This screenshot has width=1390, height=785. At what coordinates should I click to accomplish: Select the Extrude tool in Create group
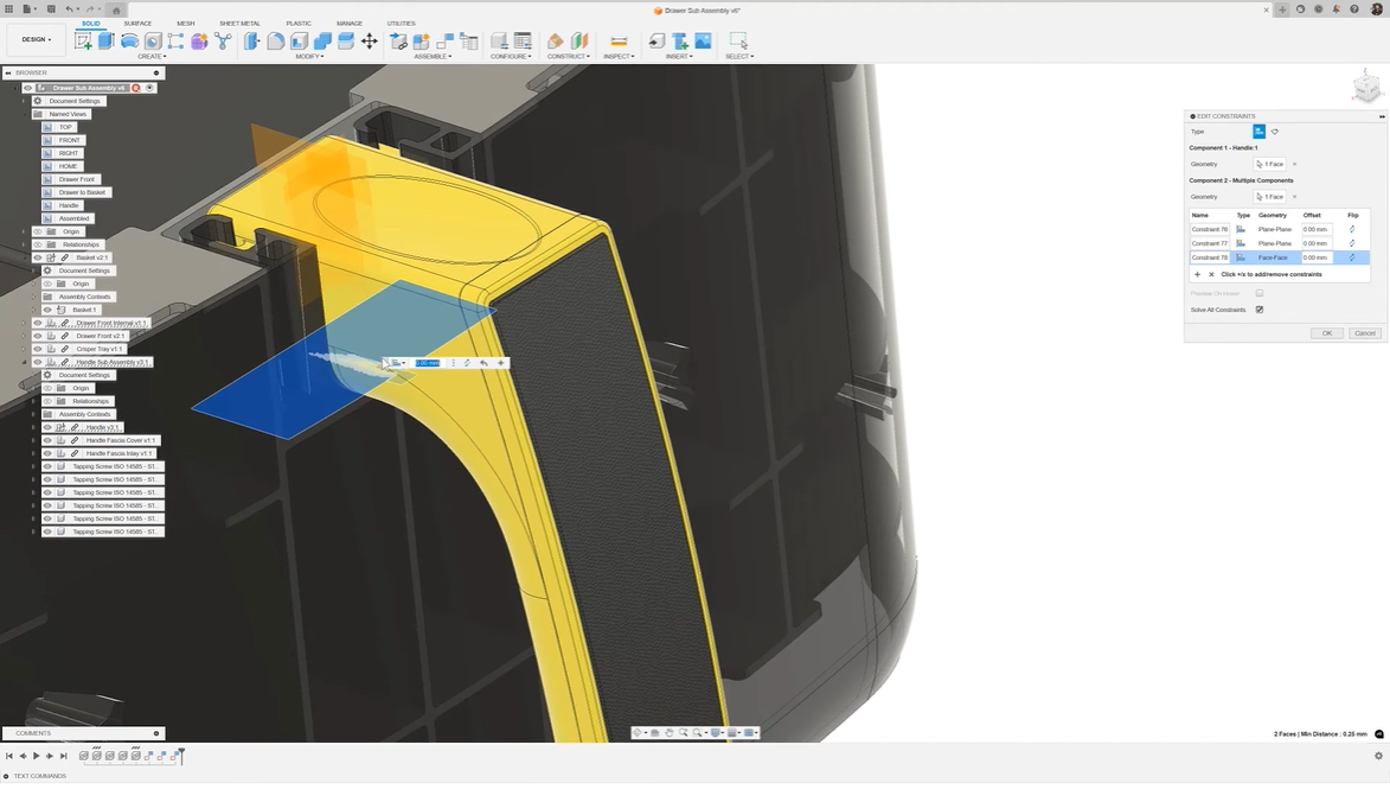[106, 41]
